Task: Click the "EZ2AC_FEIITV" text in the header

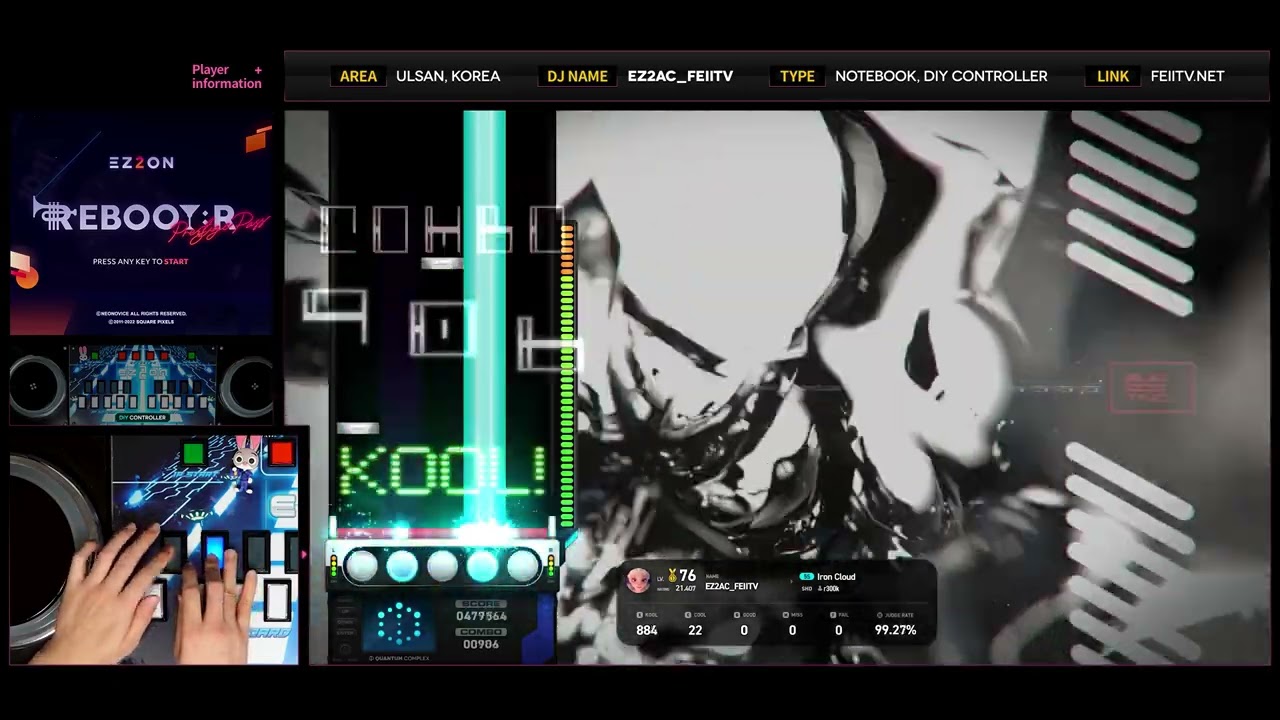Action: click(680, 76)
